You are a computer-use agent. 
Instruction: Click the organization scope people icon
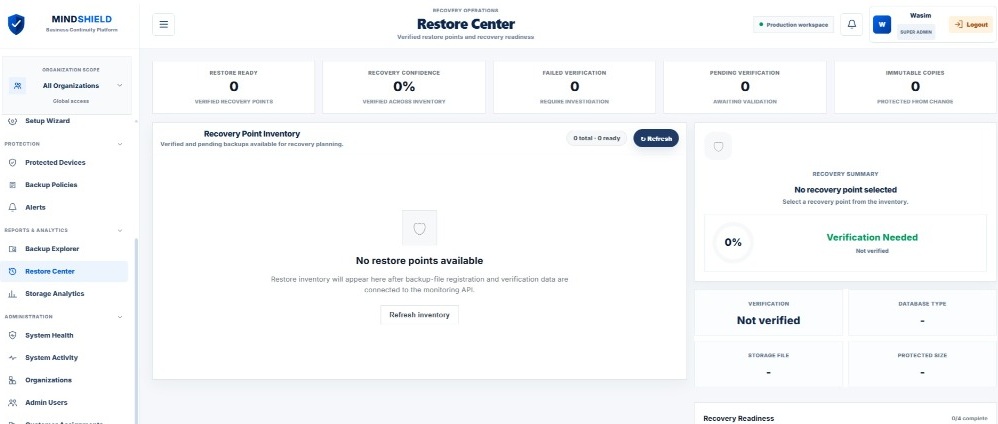coord(18,85)
